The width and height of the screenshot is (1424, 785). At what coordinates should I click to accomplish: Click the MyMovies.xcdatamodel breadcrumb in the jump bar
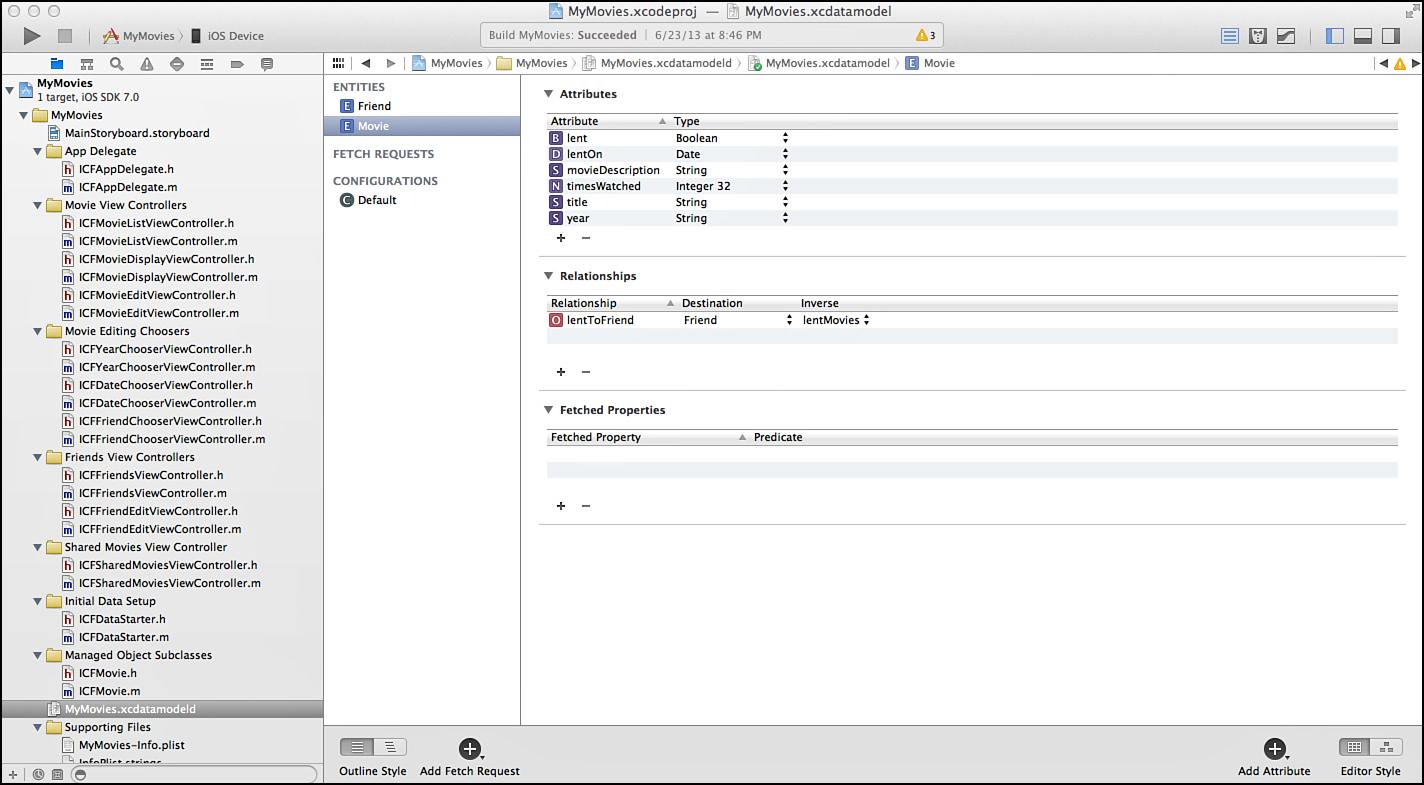[x=819, y=63]
